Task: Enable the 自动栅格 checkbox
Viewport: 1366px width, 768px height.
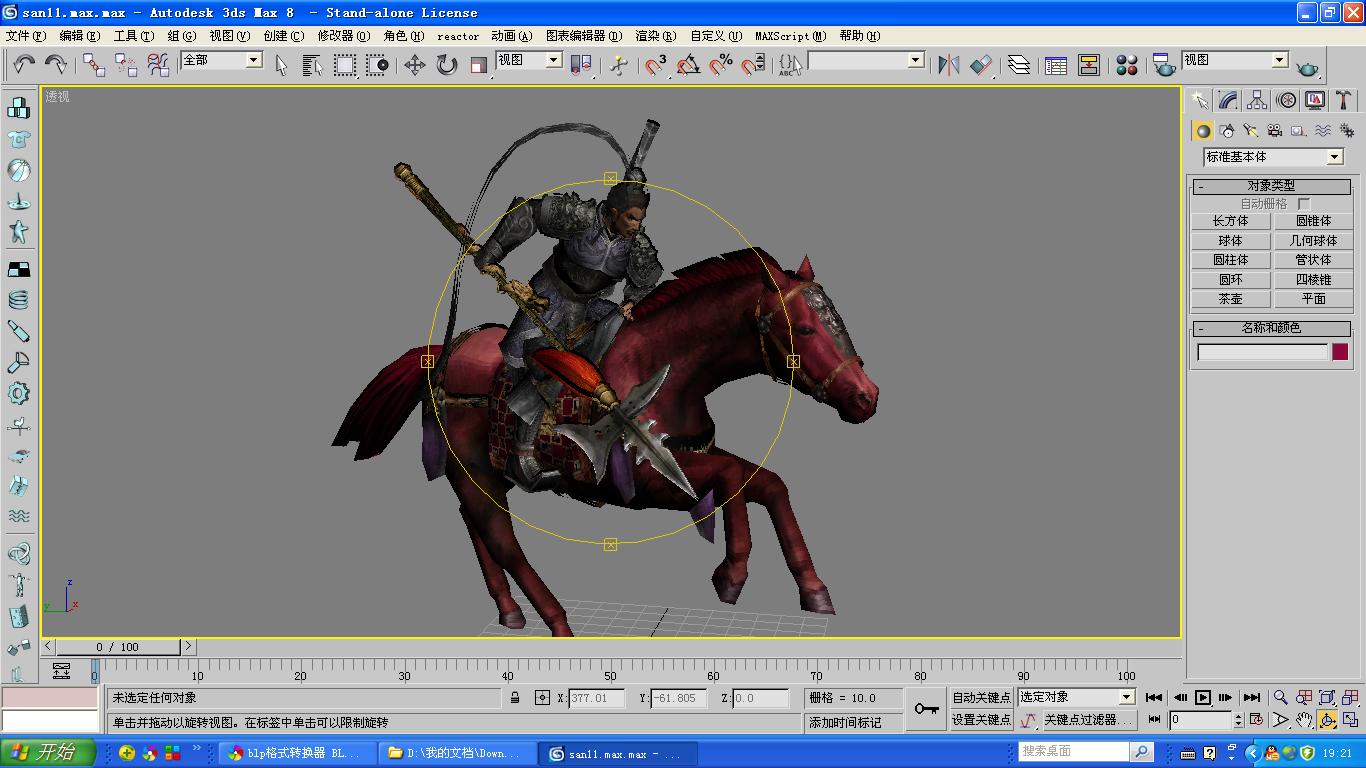Action: [x=1303, y=204]
